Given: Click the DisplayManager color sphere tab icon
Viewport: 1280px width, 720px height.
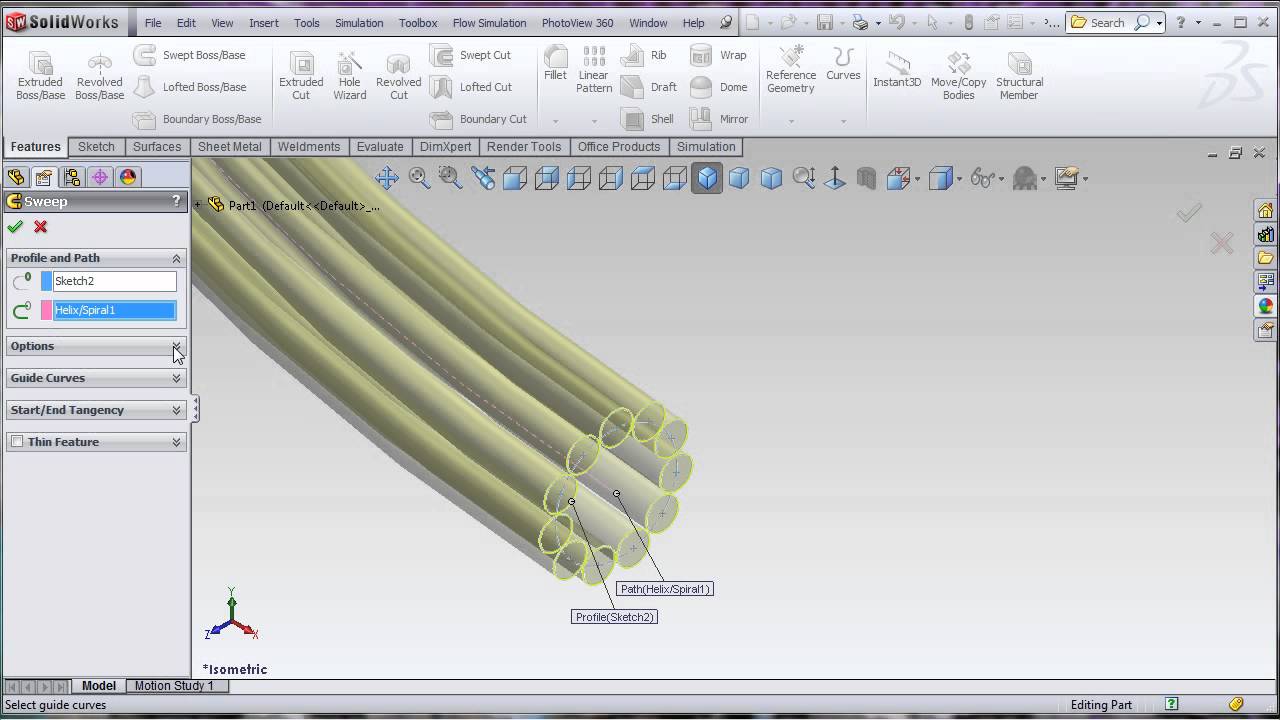Looking at the screenshot, I should point(128,177).
